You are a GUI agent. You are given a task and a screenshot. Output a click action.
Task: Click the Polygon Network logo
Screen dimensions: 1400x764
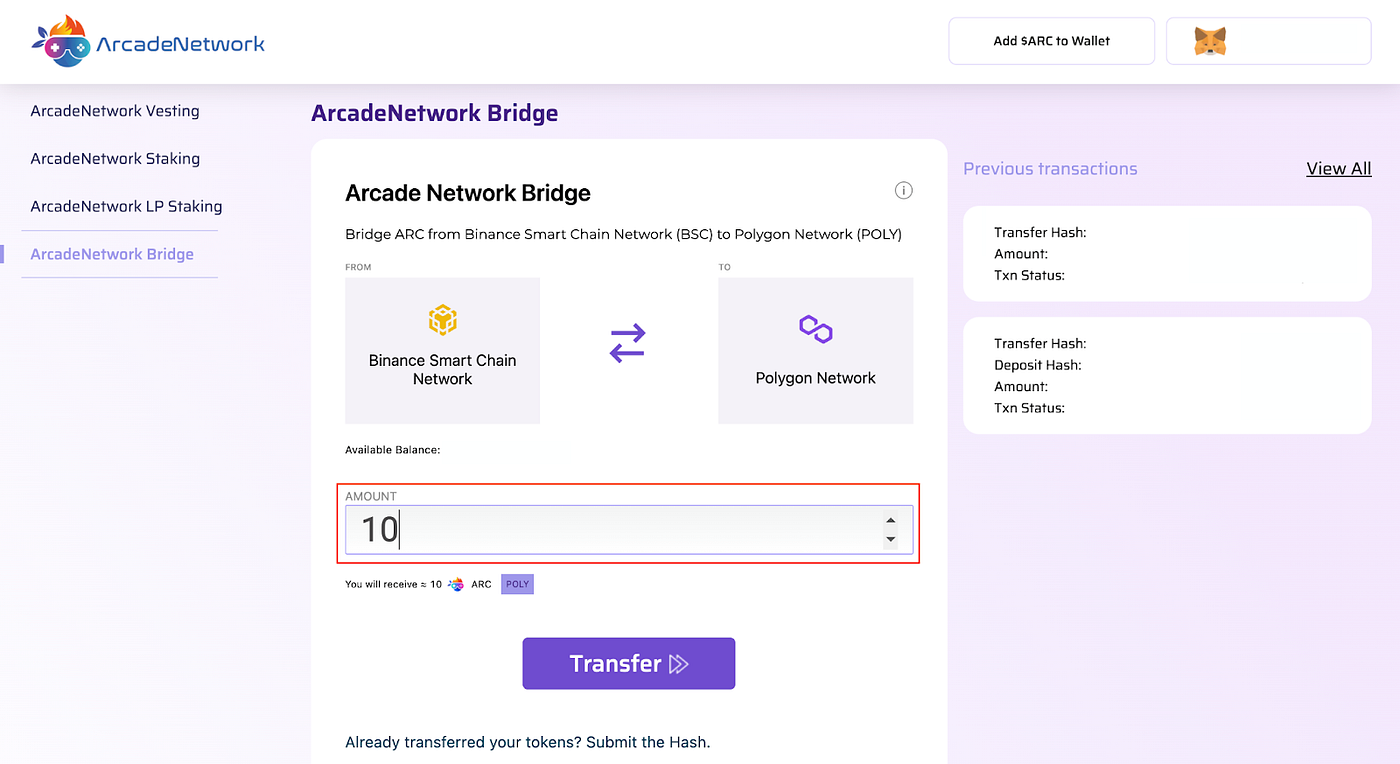pyautogui.click(x=816, y=329)
